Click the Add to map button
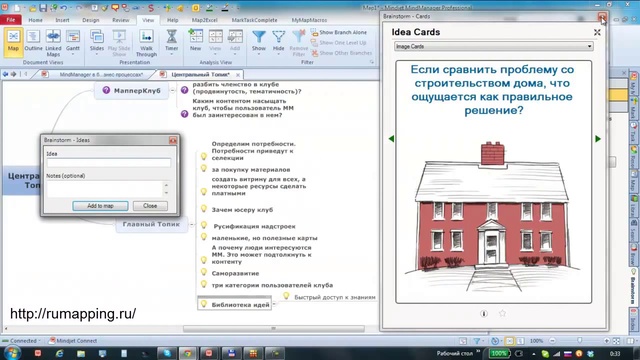The image size is (640, 360). (100, 206)
